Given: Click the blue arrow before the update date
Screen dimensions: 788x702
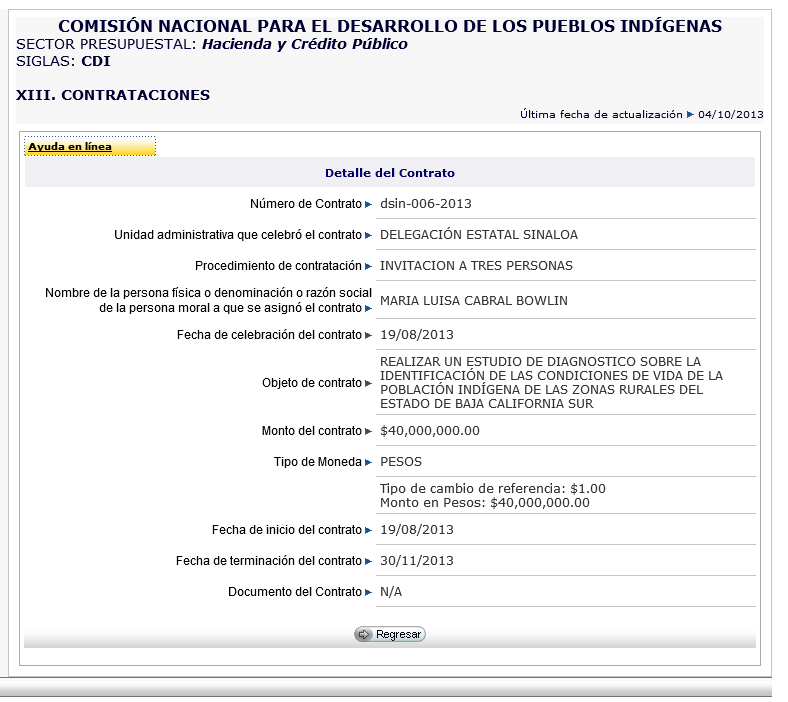Looking at the screenshot, I should pos(691,115).
